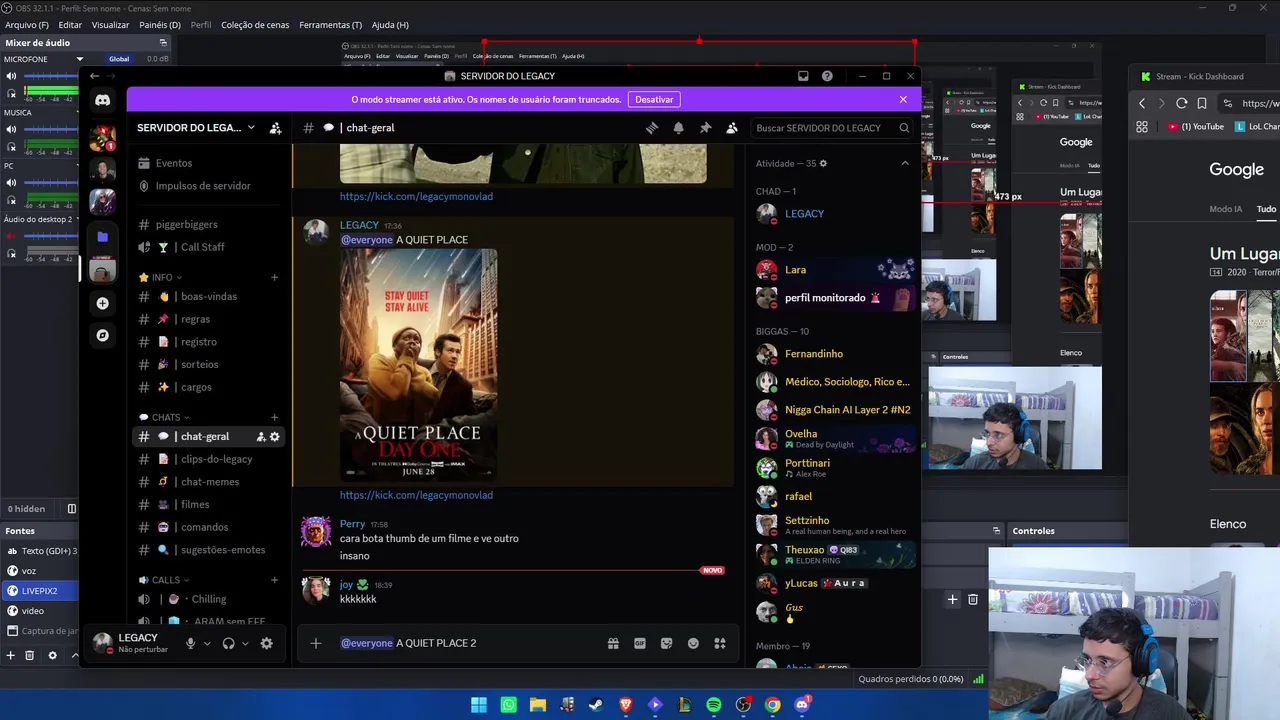Click the Windows Start button
1280x720 pixels.
point(479,705)
